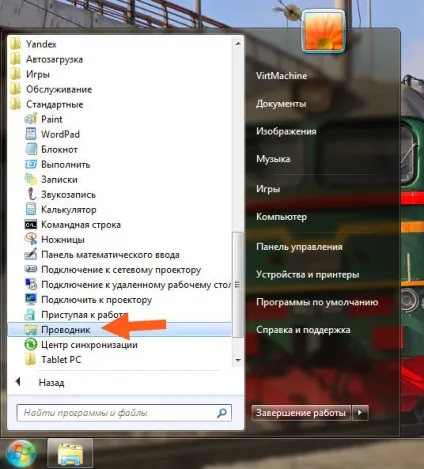
Task: Open Ножницы snipping tool icon
Action: tap(31, 239)
